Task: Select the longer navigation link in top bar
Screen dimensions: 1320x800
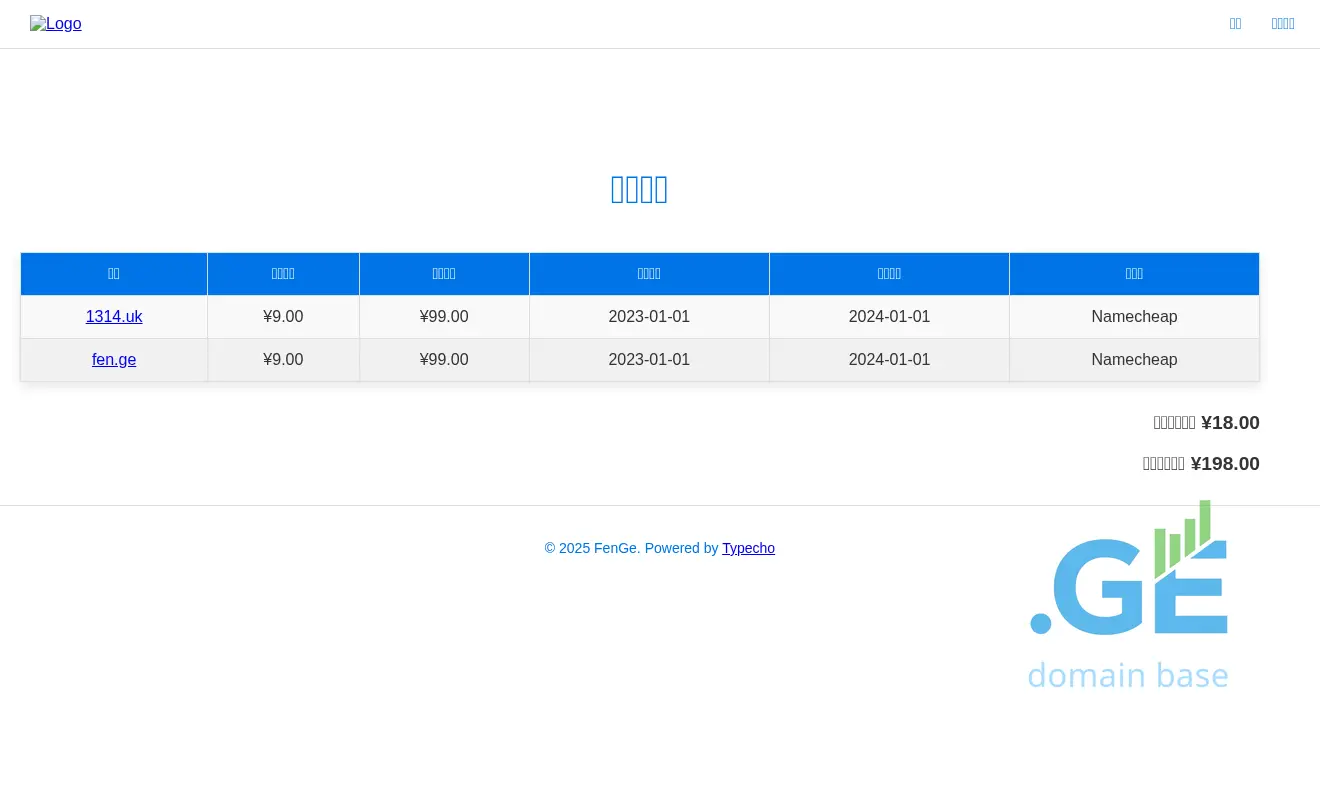Action: (x=1283, y=24)
